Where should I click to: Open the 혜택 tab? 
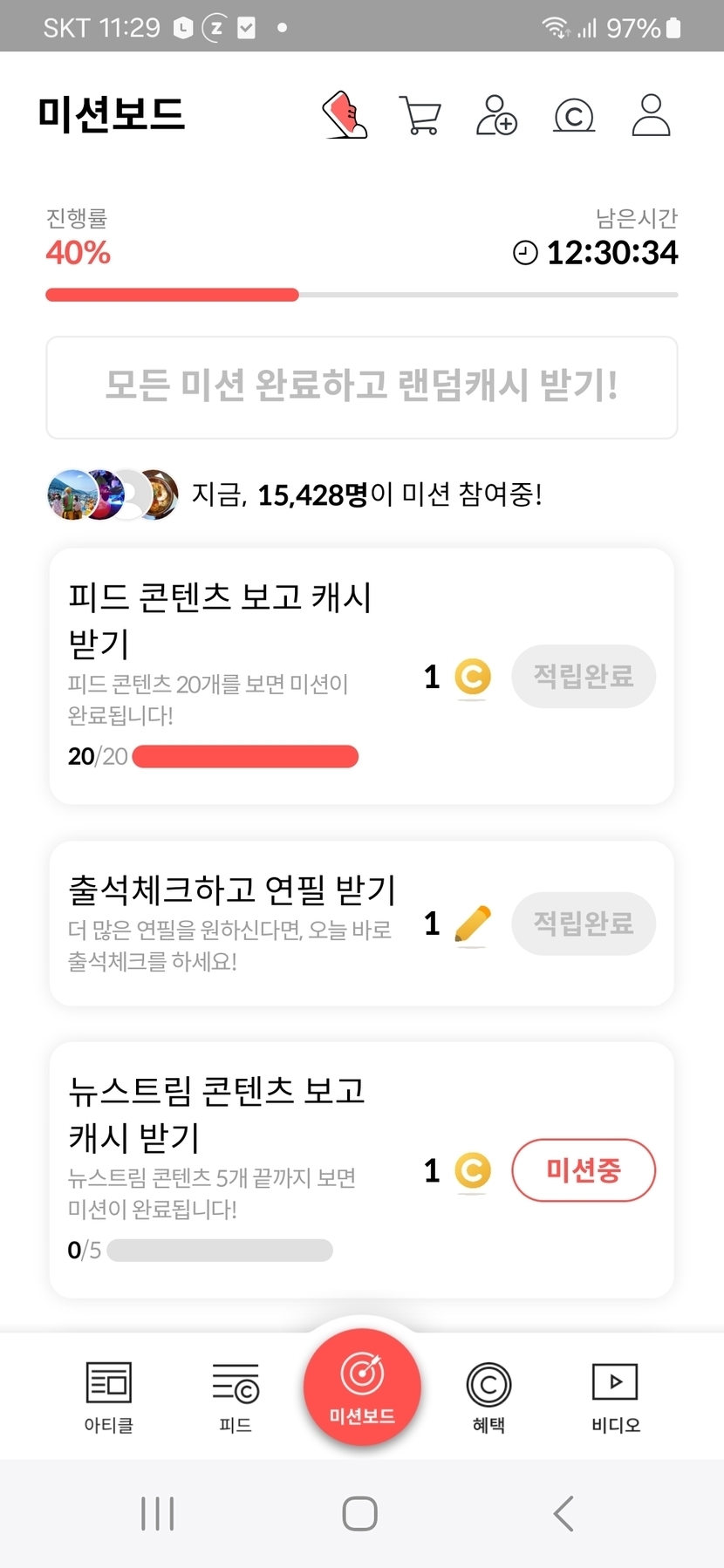pos(488,1397)
